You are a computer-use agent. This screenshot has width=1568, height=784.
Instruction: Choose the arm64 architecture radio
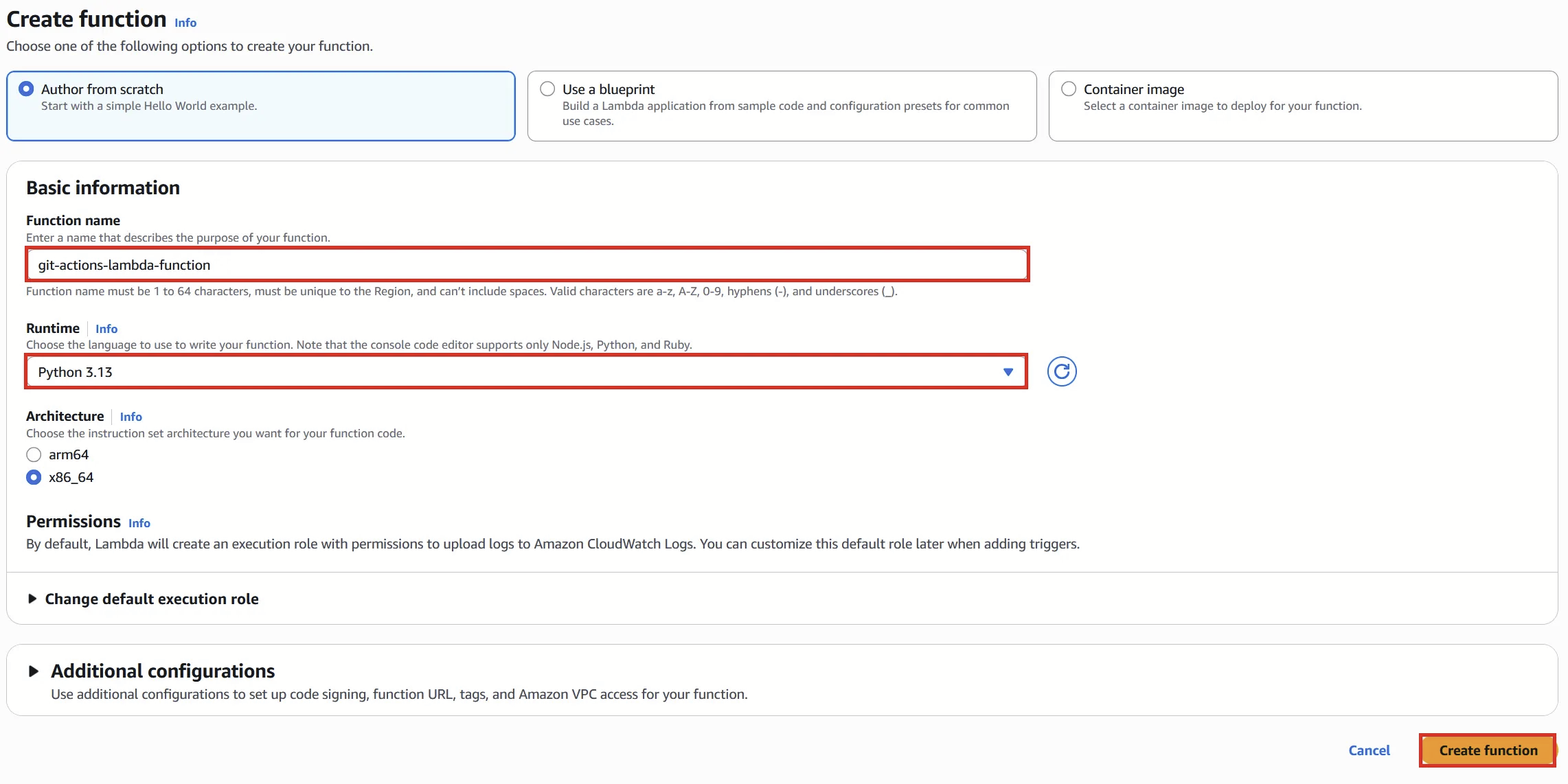(x=34, y=454)
